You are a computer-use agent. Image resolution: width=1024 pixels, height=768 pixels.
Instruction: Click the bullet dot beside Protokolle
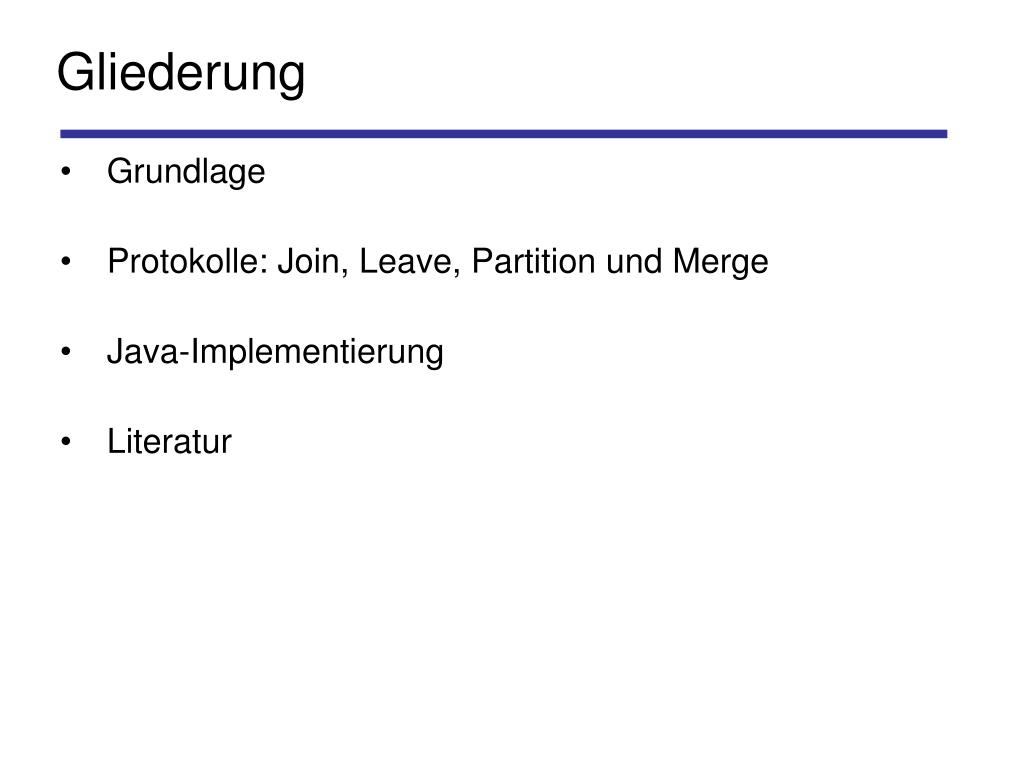65,262
